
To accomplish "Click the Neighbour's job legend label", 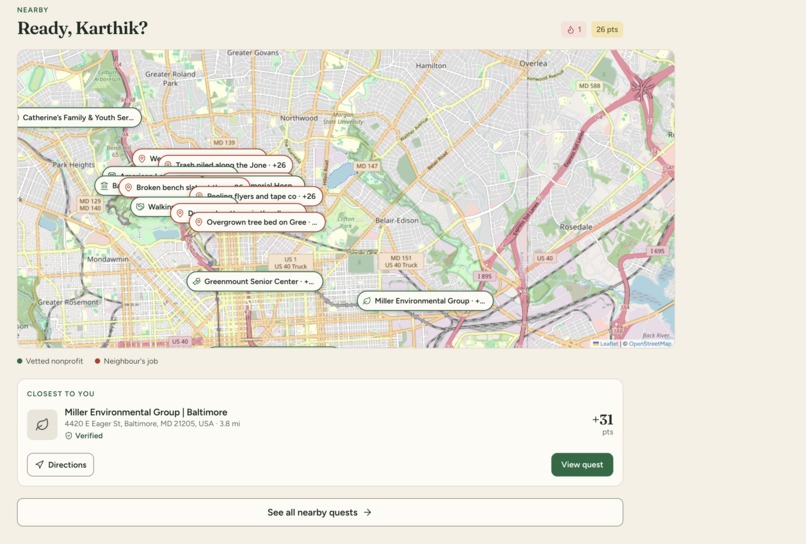I will click(131, 361).
